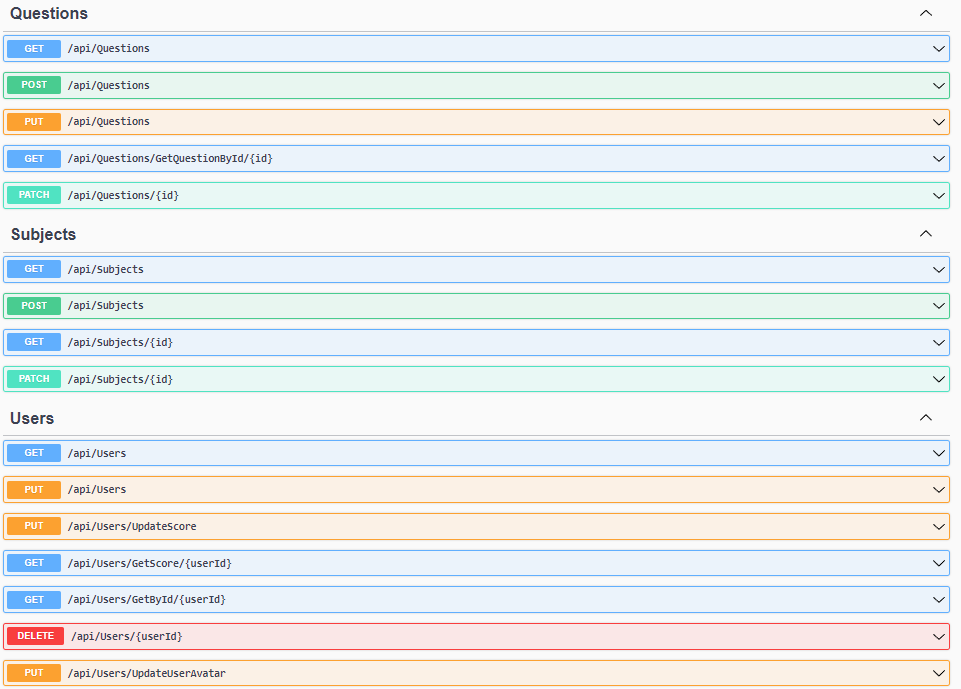The image size is (961, 689).
Task: Click the PUT badge for UpdateScore
Action: click(34, 526)
